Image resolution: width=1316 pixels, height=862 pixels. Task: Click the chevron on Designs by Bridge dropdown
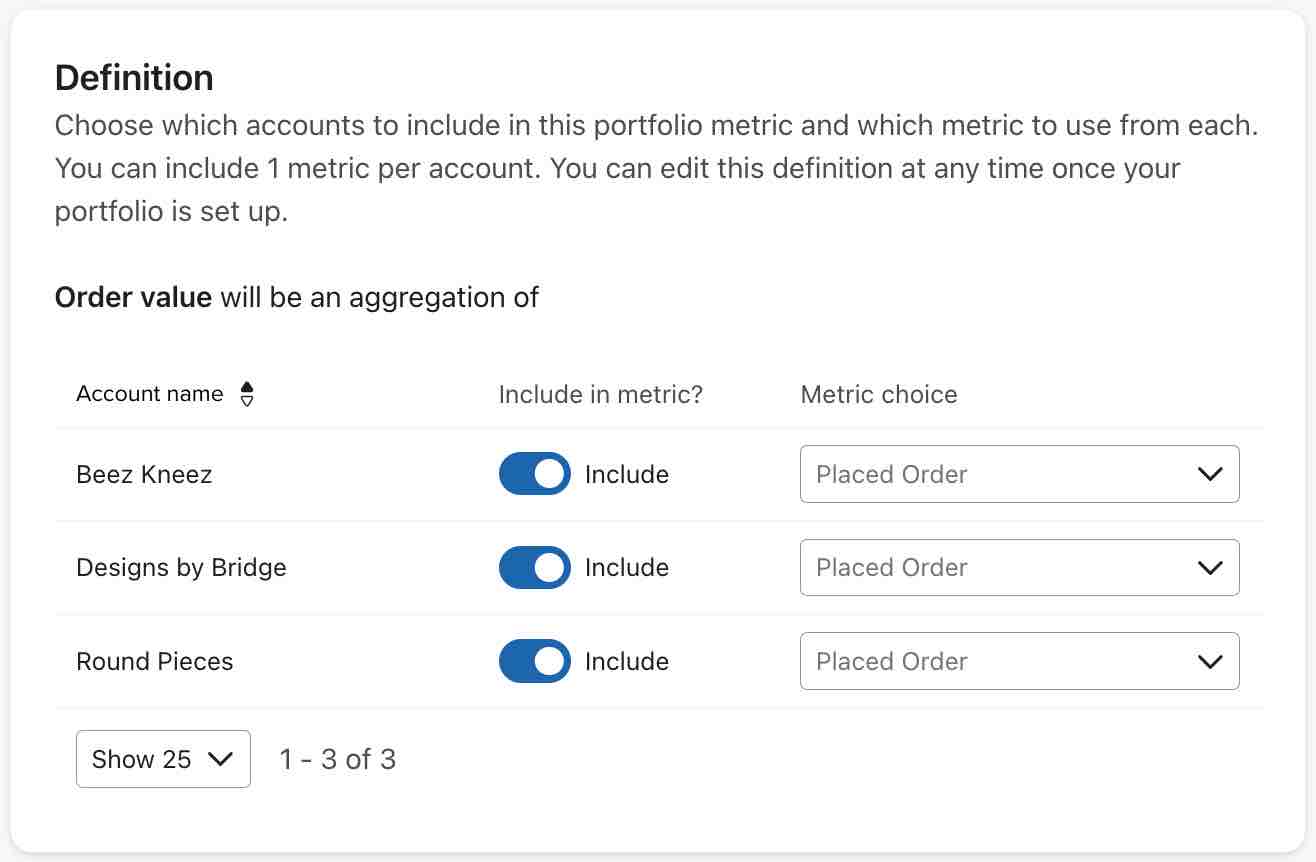[x=1210, y=567]
